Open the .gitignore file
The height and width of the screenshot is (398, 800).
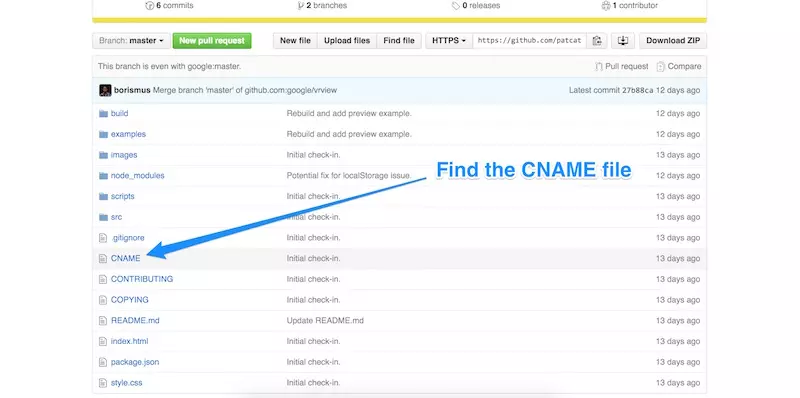pos(128,238)
